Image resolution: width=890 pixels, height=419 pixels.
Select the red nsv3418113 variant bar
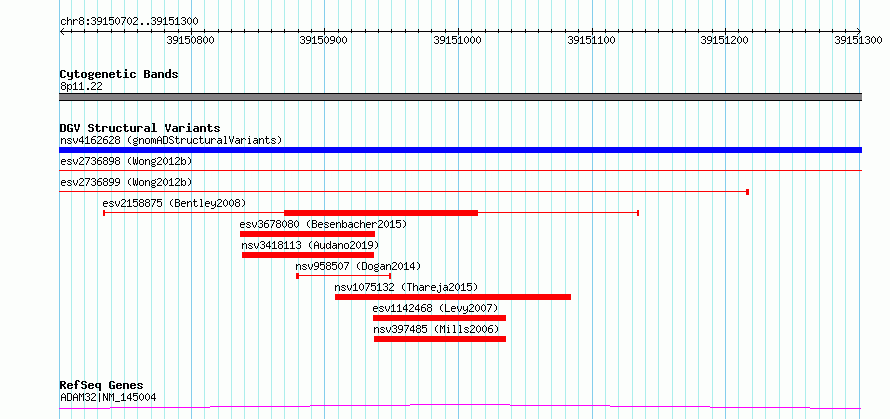308,255
